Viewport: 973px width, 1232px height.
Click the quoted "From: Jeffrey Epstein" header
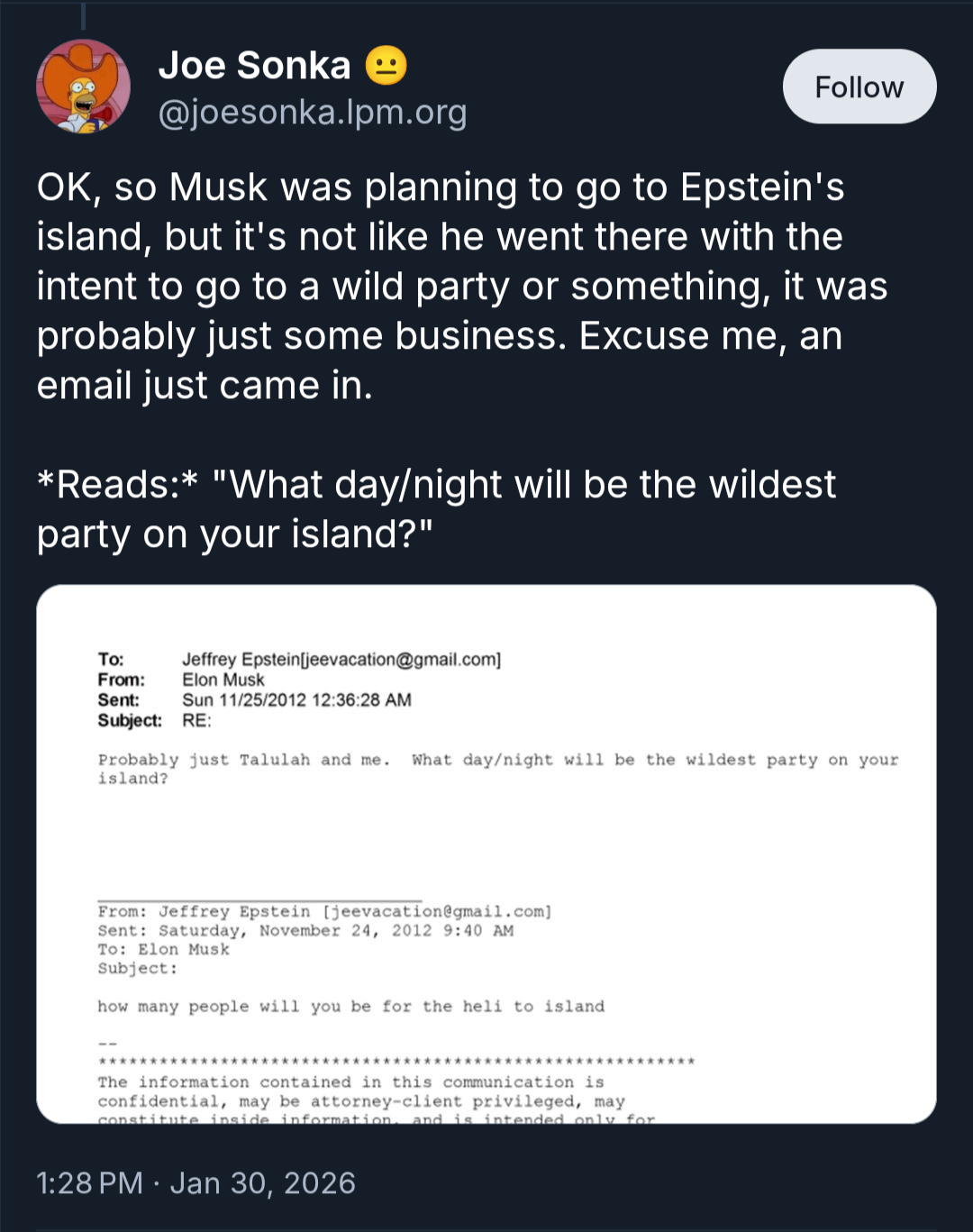coord(324,912)
